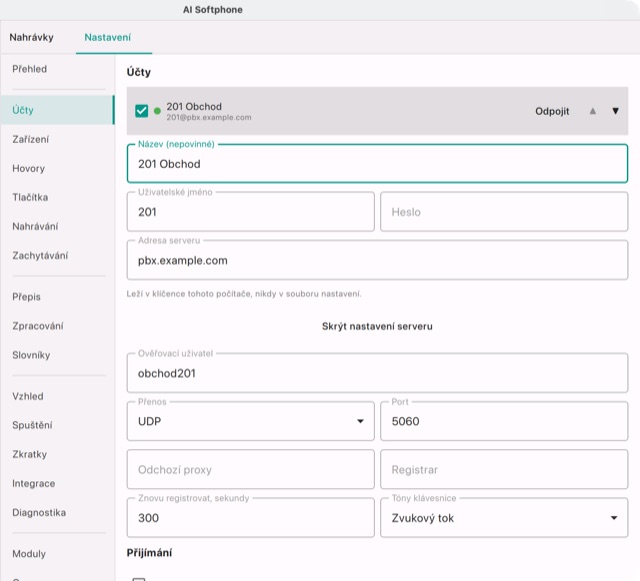640x581 pixels.
Task: Open the Nastavení tab
Action: pos(108,37)
